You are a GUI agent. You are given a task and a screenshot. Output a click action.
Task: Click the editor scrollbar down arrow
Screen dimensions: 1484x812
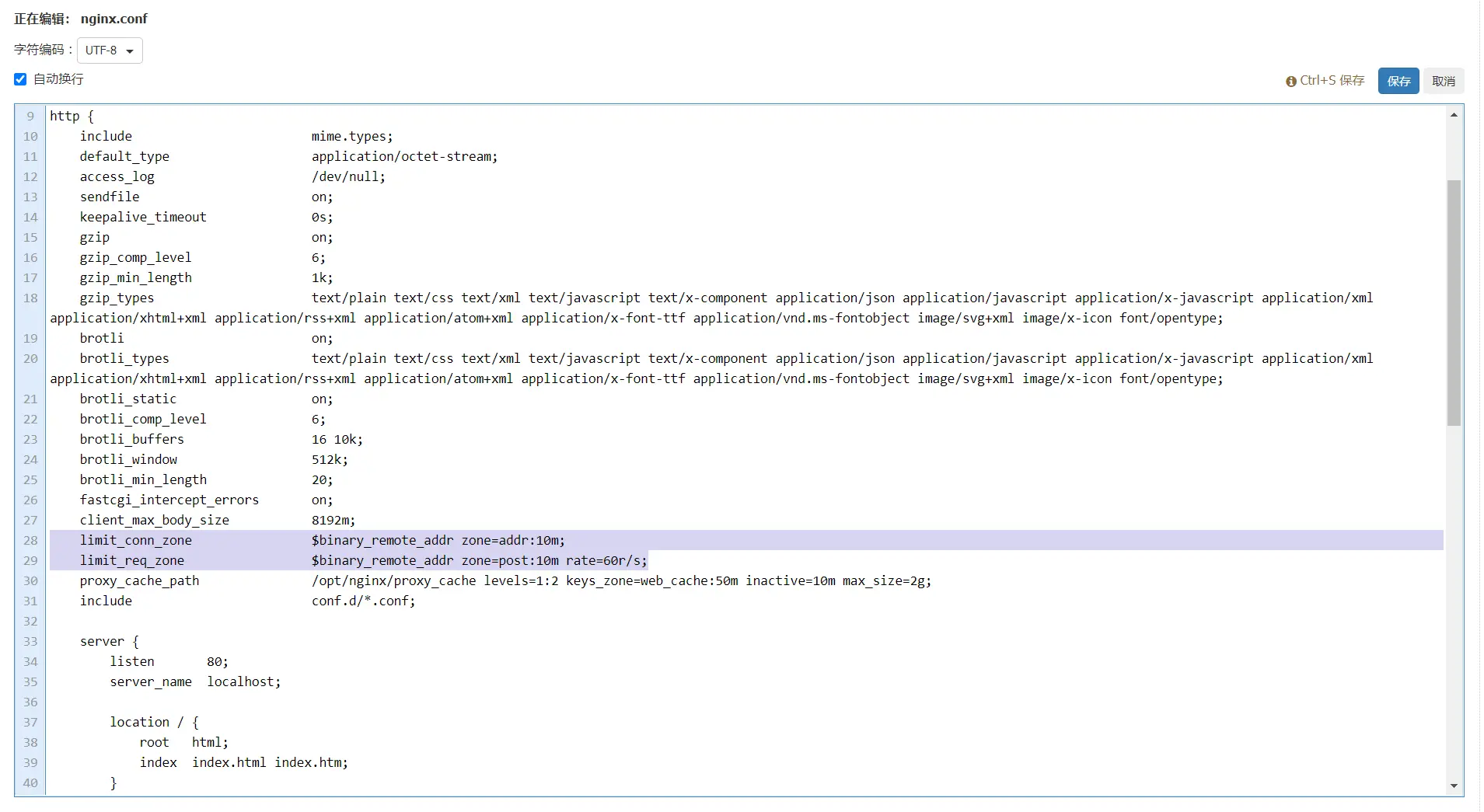(x=1454, y=786)
